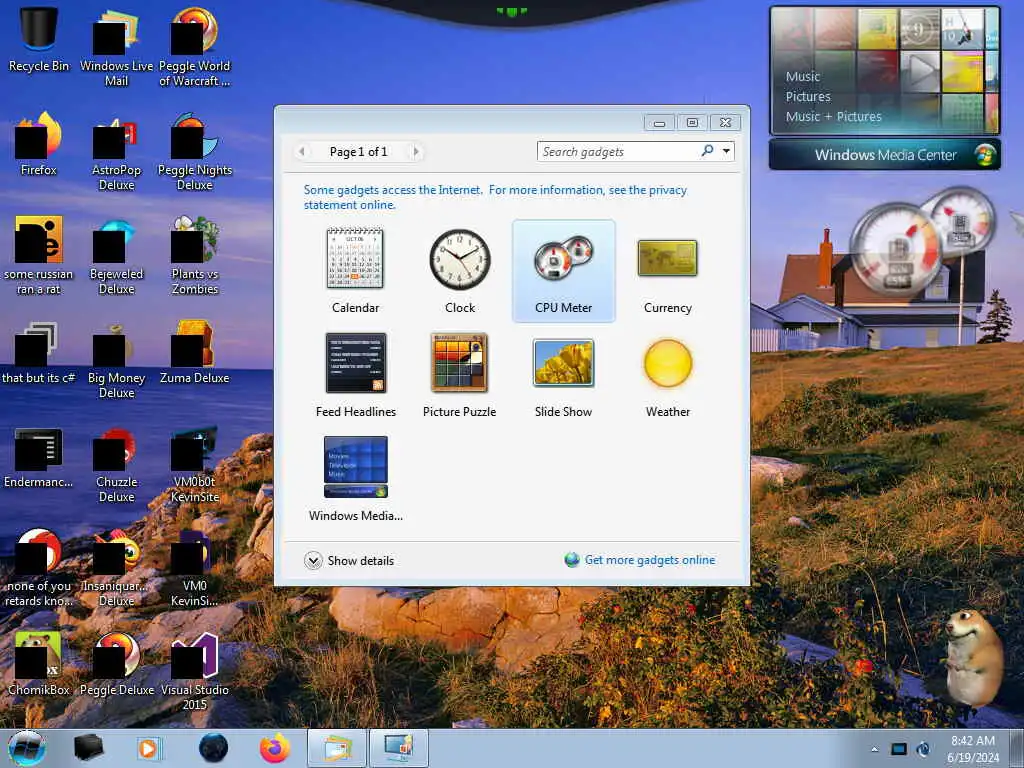Open the Start menu orb
The width and height of the screenshot is (1024, 768).
27,748
